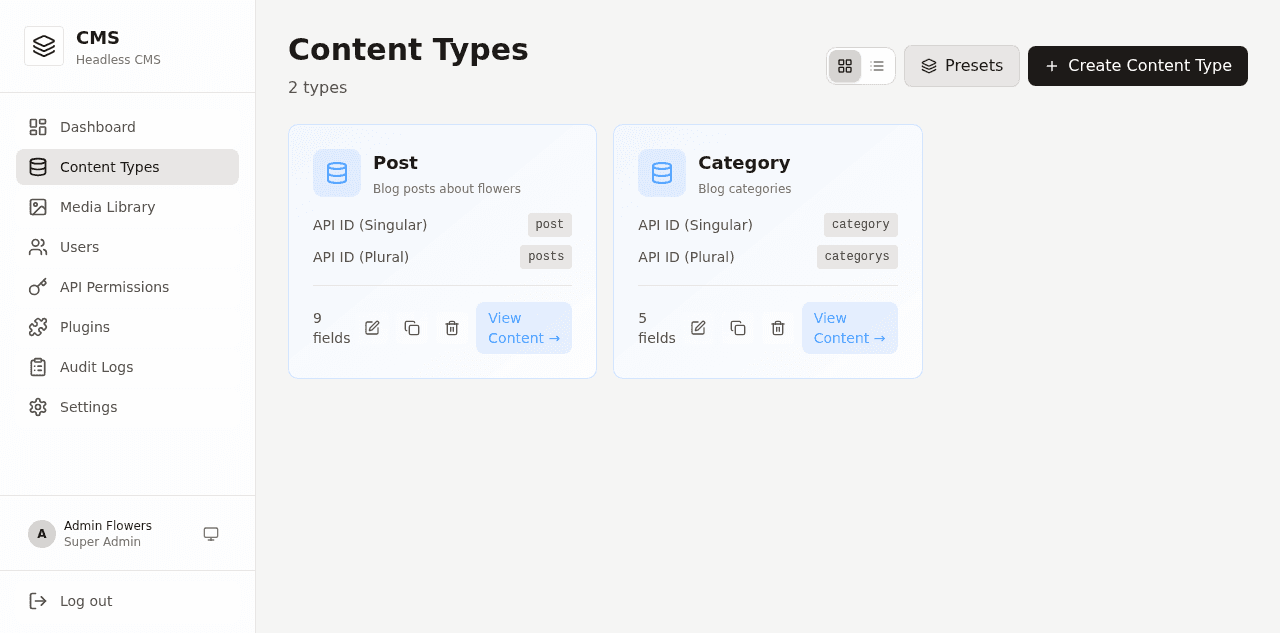Open the Presets button
1280x633 pixels.
pyautogui.click(x=962, y=66)
